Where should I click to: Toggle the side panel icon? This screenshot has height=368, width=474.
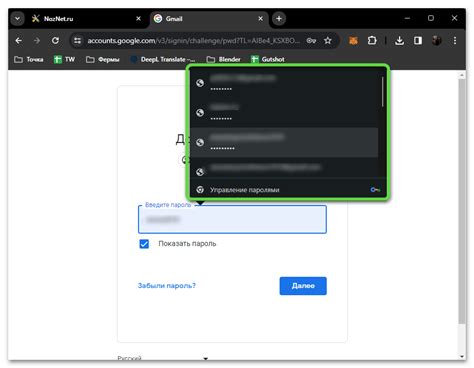click(x=418, y=41)
